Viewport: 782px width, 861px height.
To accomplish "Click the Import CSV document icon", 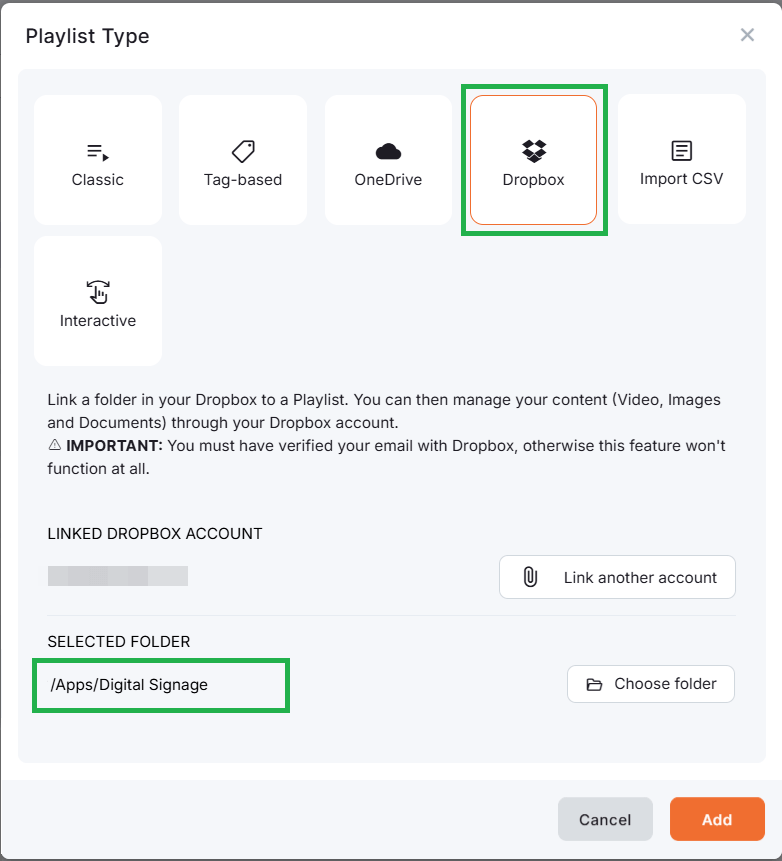I will [x=681, y=151].
